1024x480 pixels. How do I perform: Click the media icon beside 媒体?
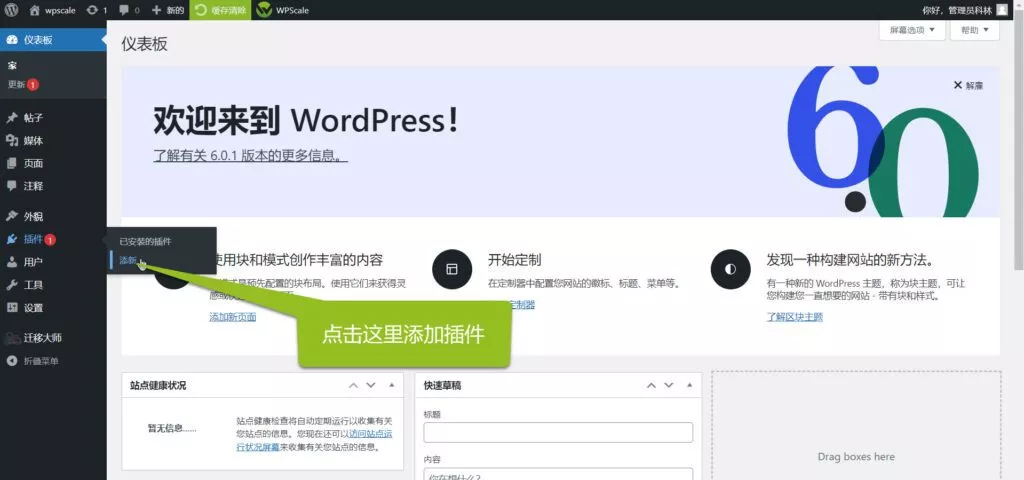point(12,140)
